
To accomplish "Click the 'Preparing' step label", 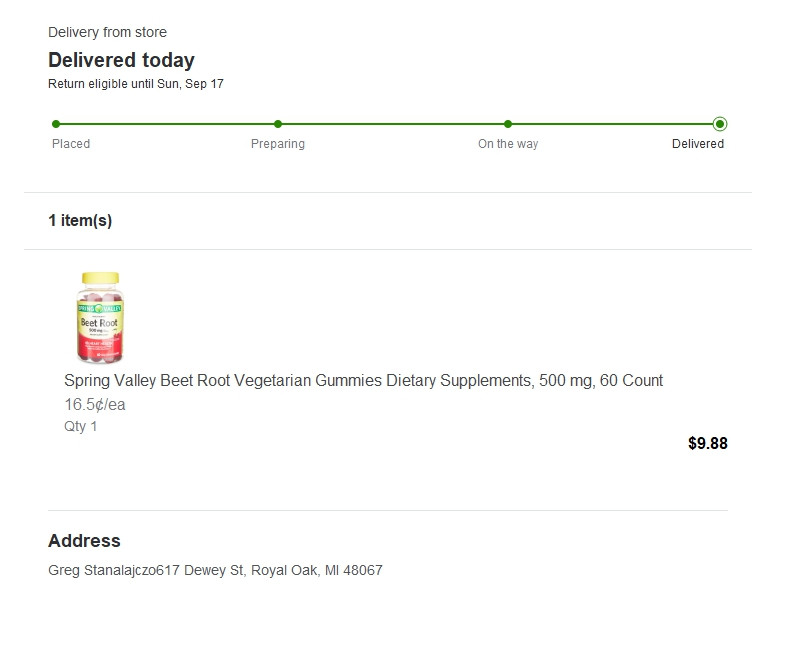I will pos(278,144).
